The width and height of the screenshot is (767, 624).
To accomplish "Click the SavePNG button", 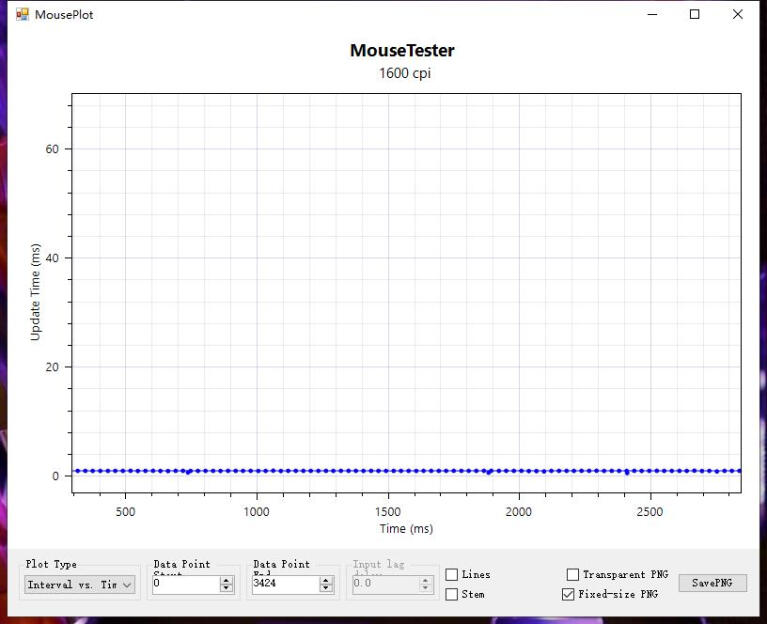I will (x=712, y=582).
